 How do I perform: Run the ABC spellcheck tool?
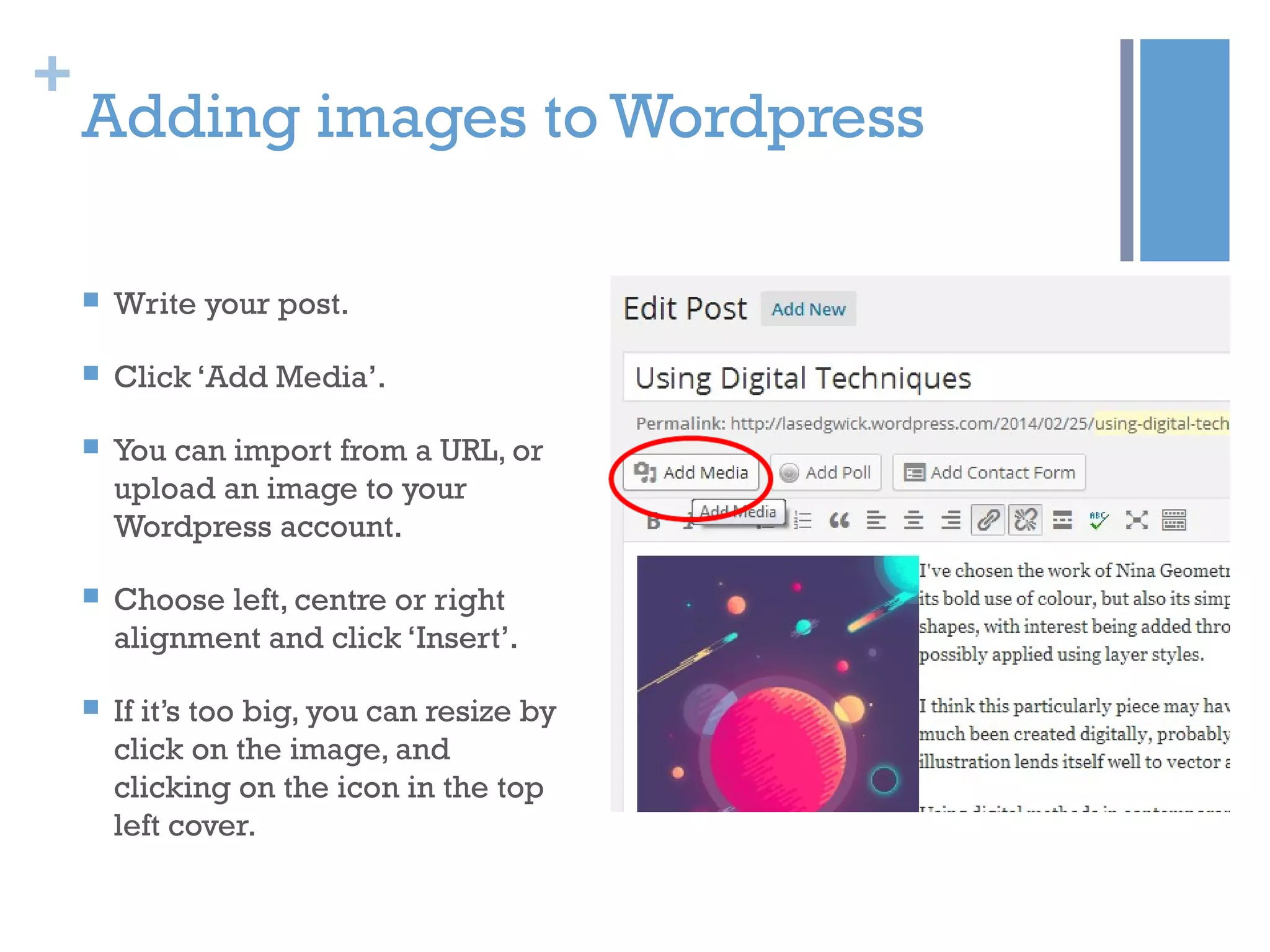tap(1099, 520)
